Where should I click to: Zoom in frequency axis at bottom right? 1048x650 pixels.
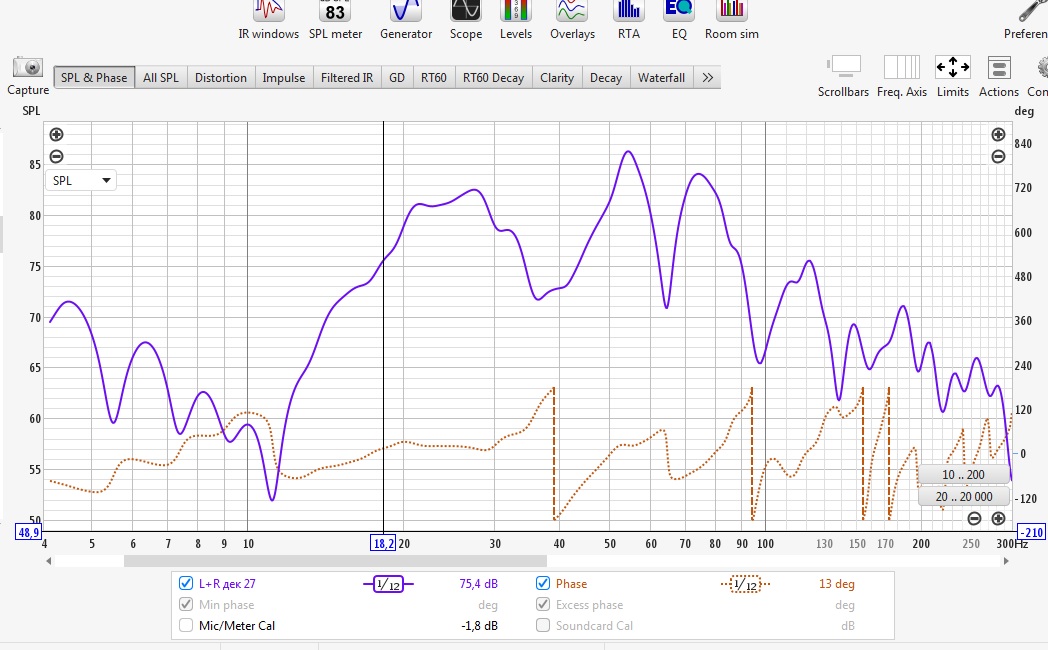point(998,518)
